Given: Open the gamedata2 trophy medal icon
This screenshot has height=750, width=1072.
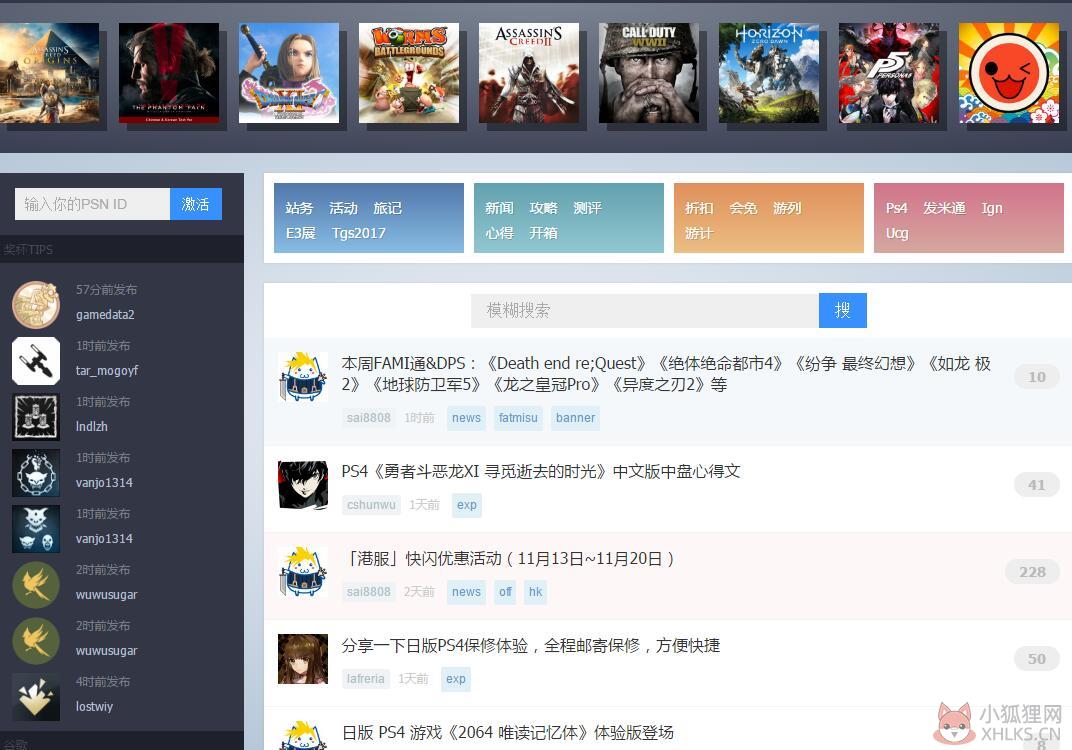Looking at the screenshot, I should click(x=36, y=305).
